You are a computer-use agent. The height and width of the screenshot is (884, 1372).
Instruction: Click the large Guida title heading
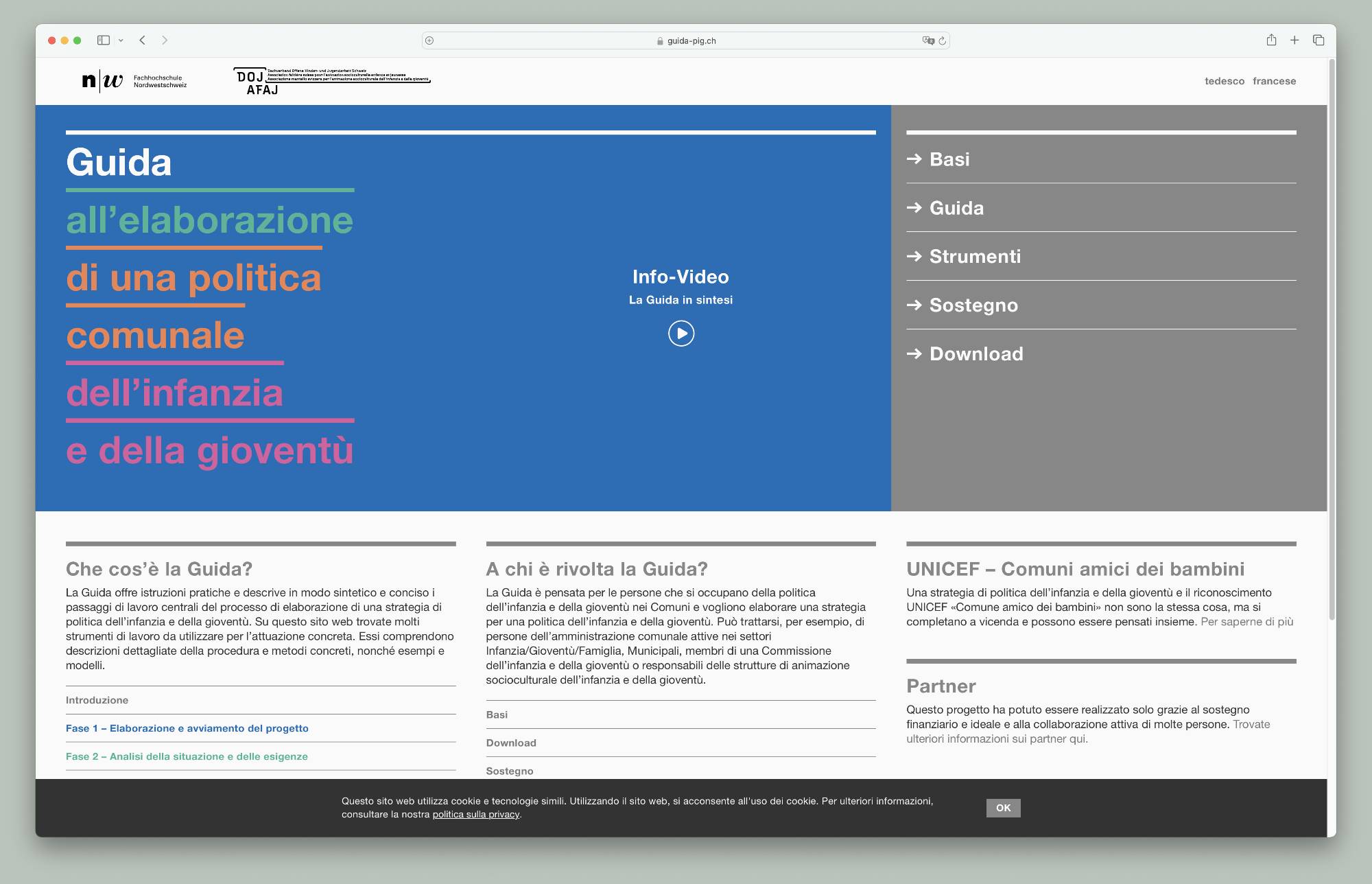tap(119, 163)
